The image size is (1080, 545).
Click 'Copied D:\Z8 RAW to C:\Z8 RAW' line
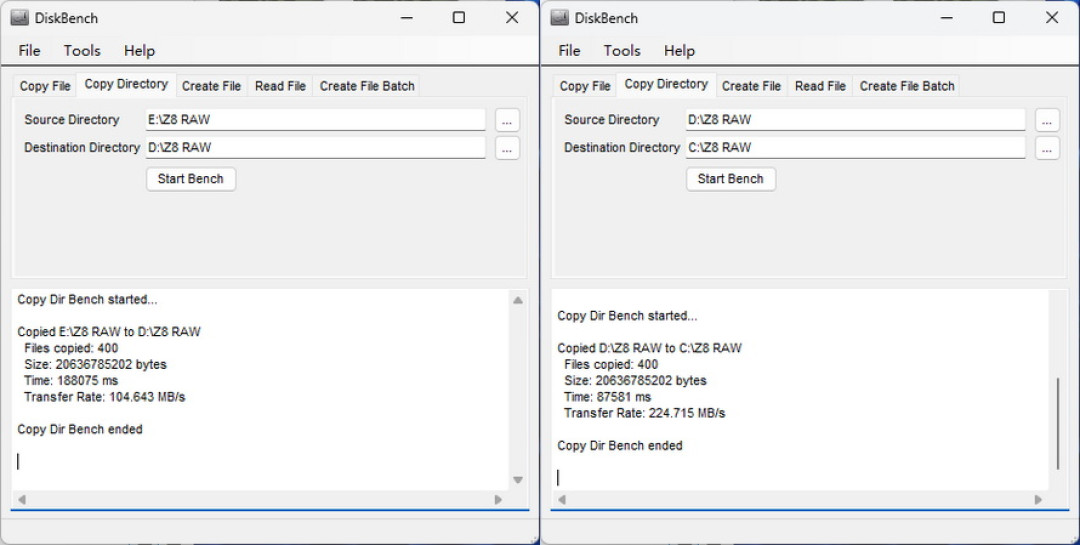point(650,348)
